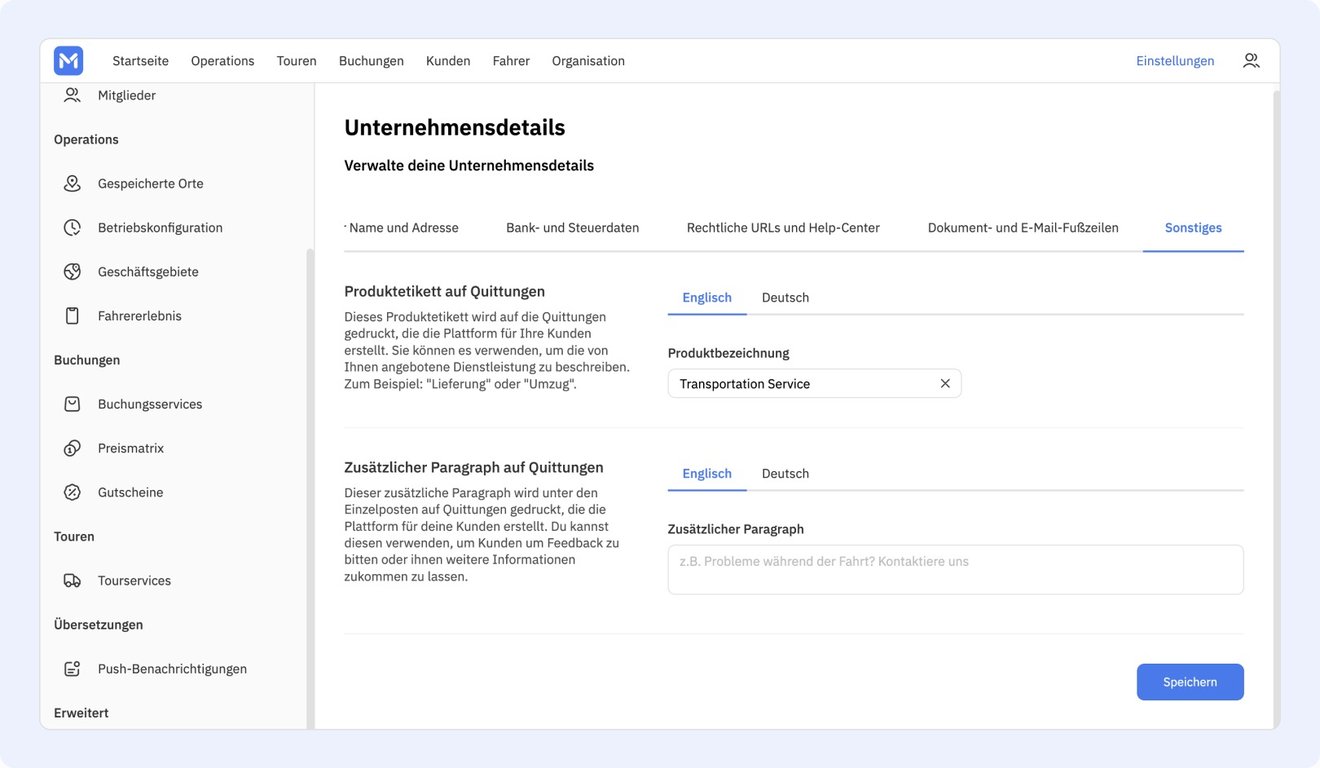Open Fahrer in the top navigation
Viewport: 1320px width, 768px height.
tap(511, 61)
